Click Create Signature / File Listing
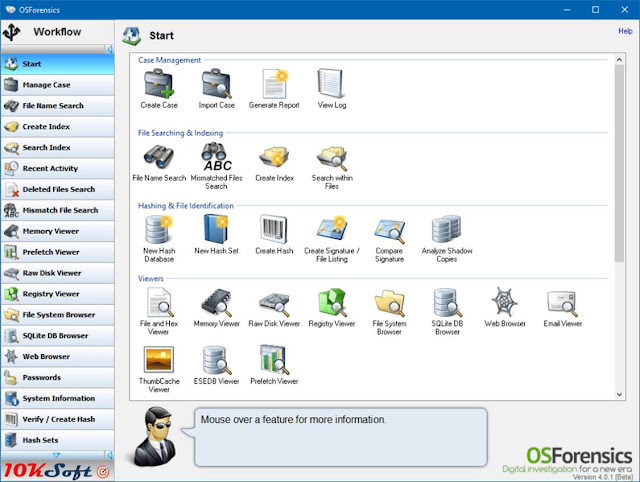The width and height of the screenshot is (640, 482). click(332, 229)
